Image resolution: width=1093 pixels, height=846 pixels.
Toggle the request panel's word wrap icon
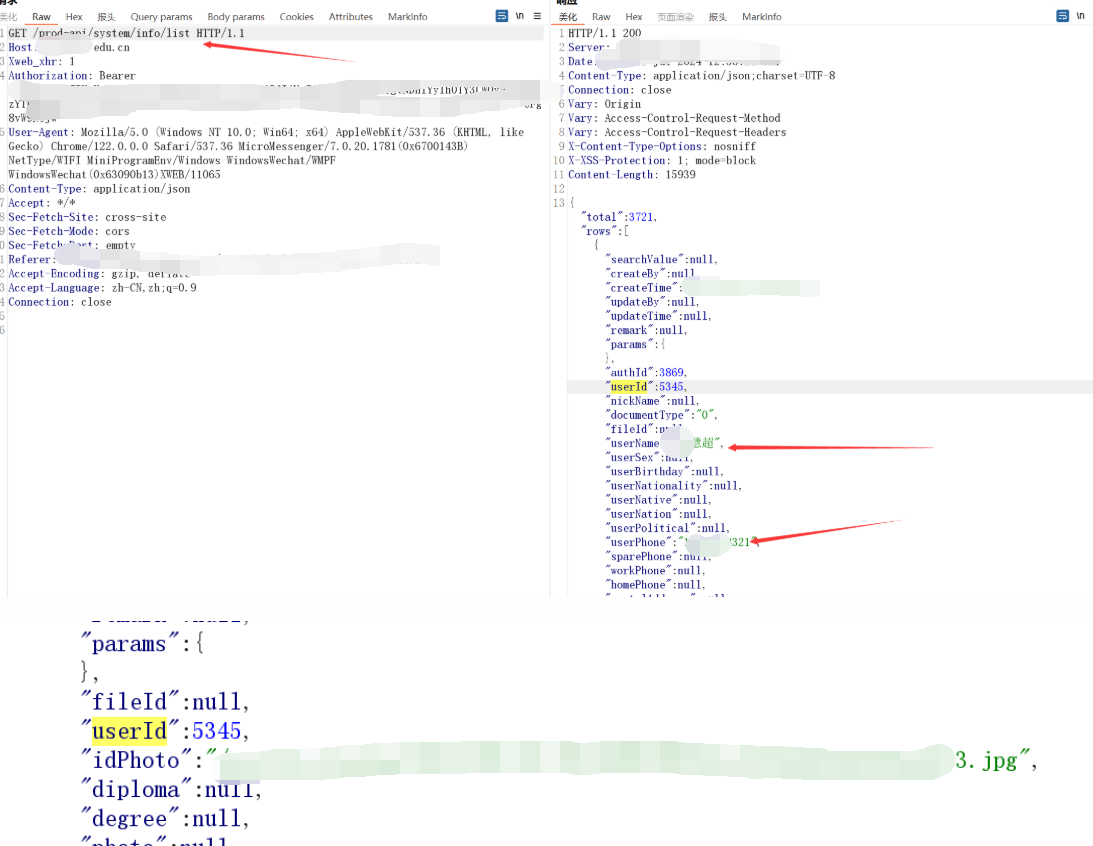[502, 17]
